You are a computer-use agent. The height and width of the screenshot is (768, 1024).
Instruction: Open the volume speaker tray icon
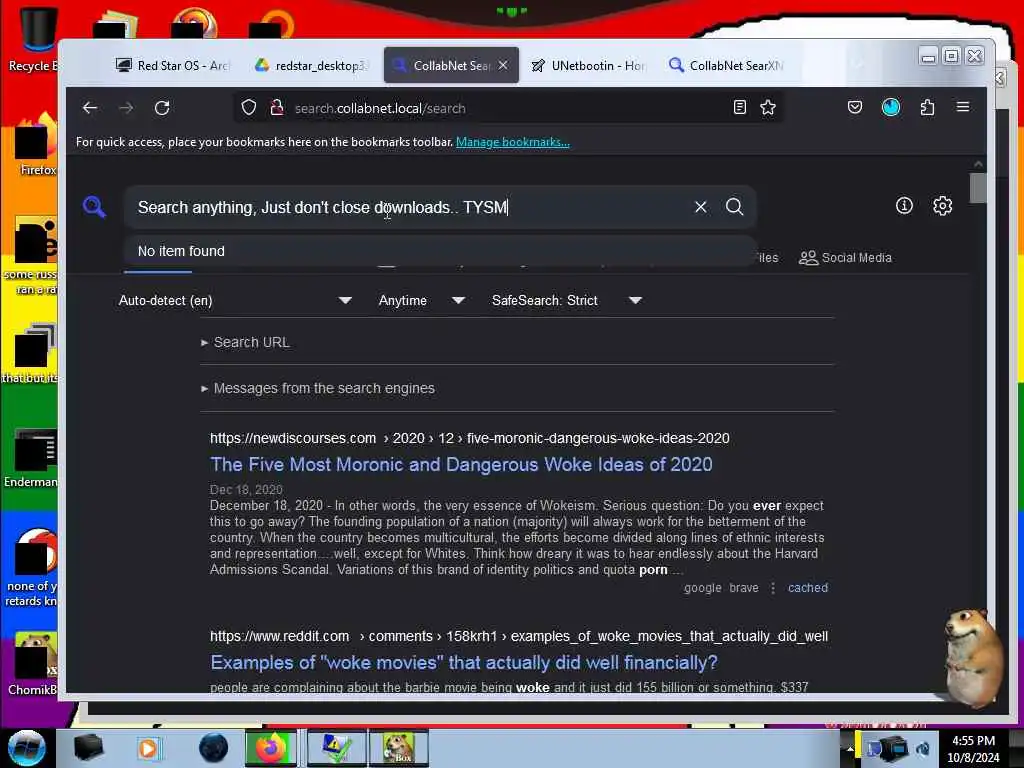point(923,748)
